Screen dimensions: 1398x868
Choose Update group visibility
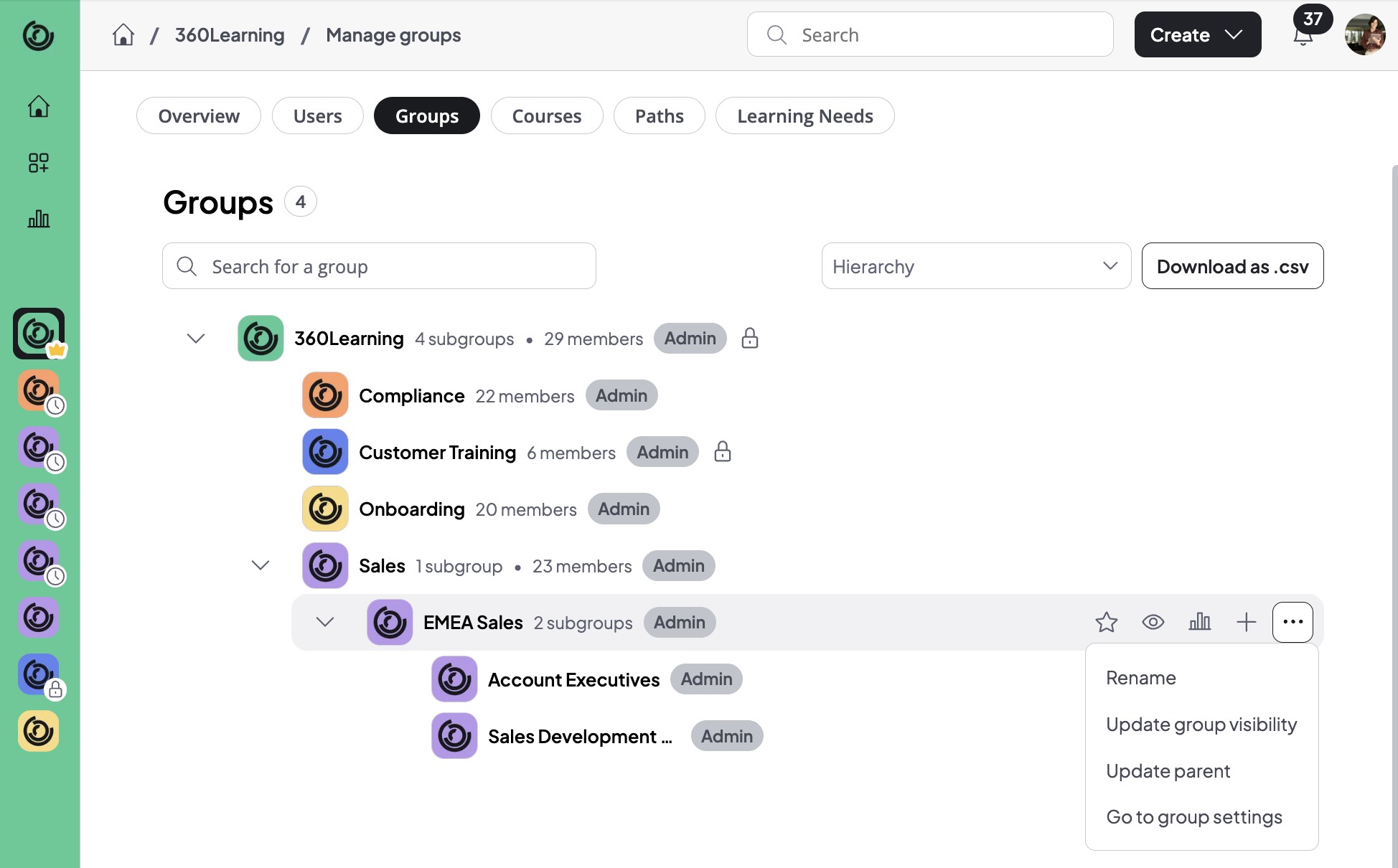1202,725
